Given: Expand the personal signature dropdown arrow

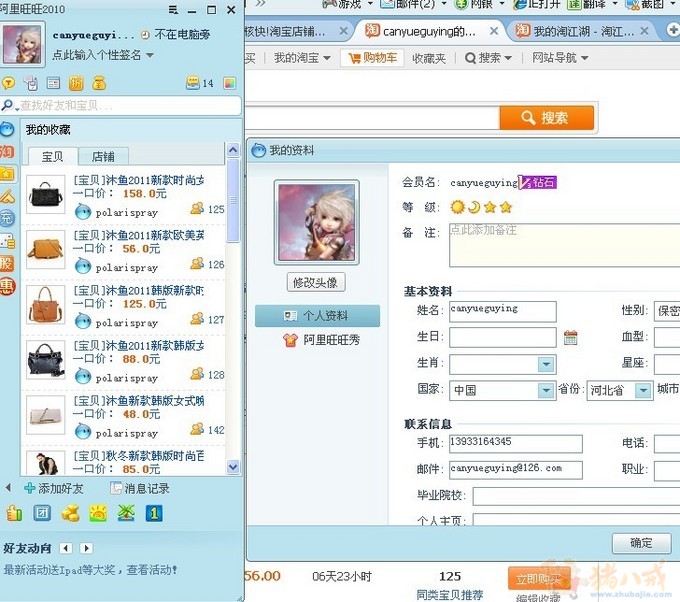Looking at the screenshot, I should [x=150, y=55].
